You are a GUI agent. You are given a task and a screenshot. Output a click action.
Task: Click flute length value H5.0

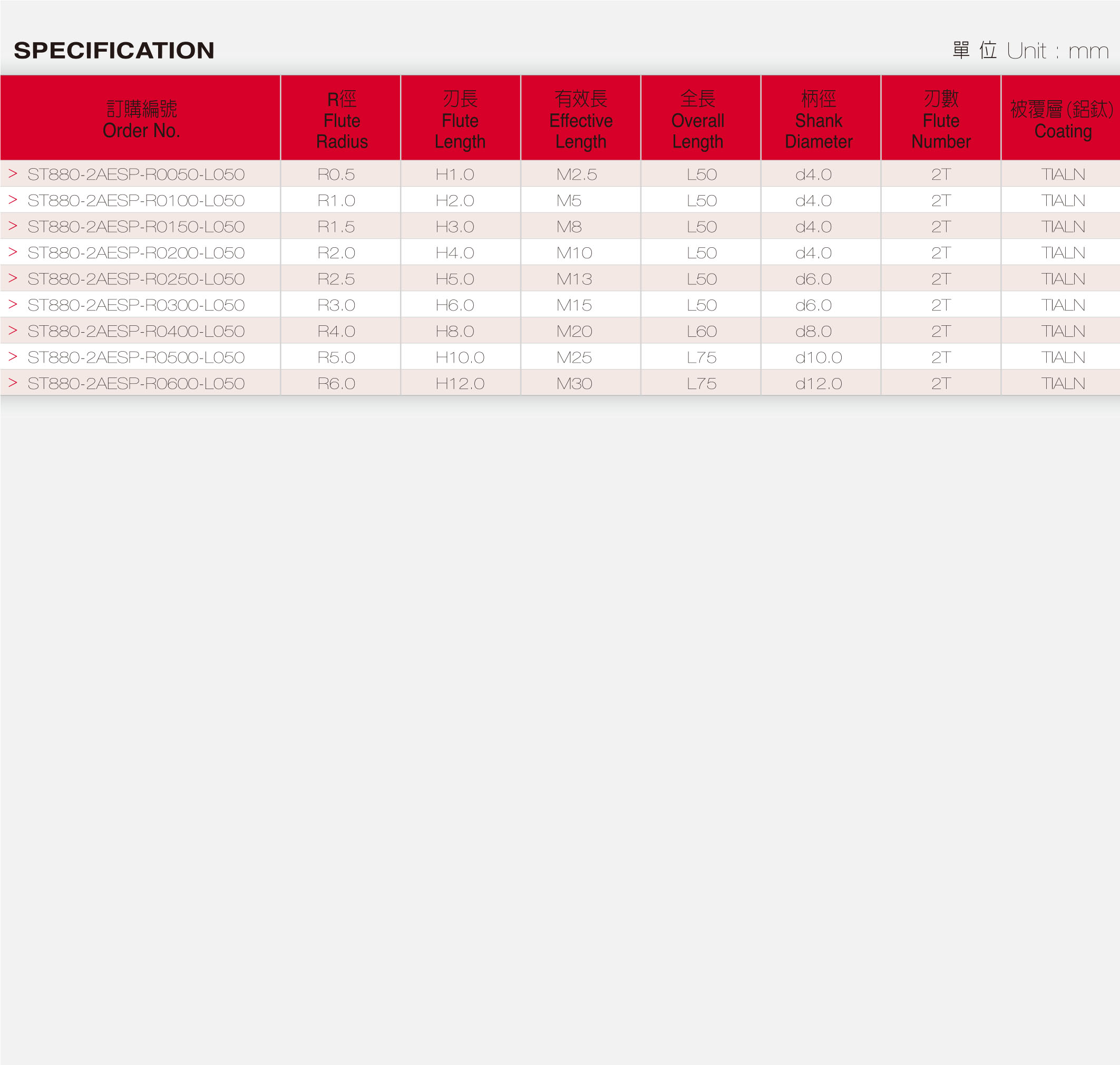(455, 279)
